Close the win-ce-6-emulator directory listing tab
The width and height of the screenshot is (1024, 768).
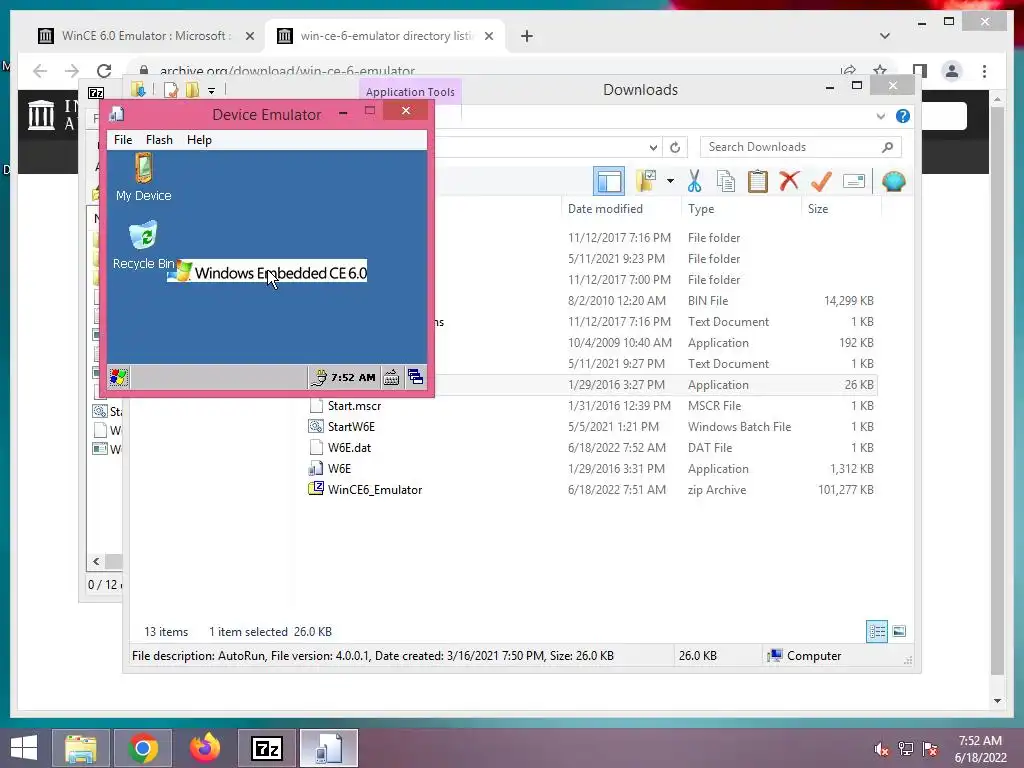coord(488,36)
